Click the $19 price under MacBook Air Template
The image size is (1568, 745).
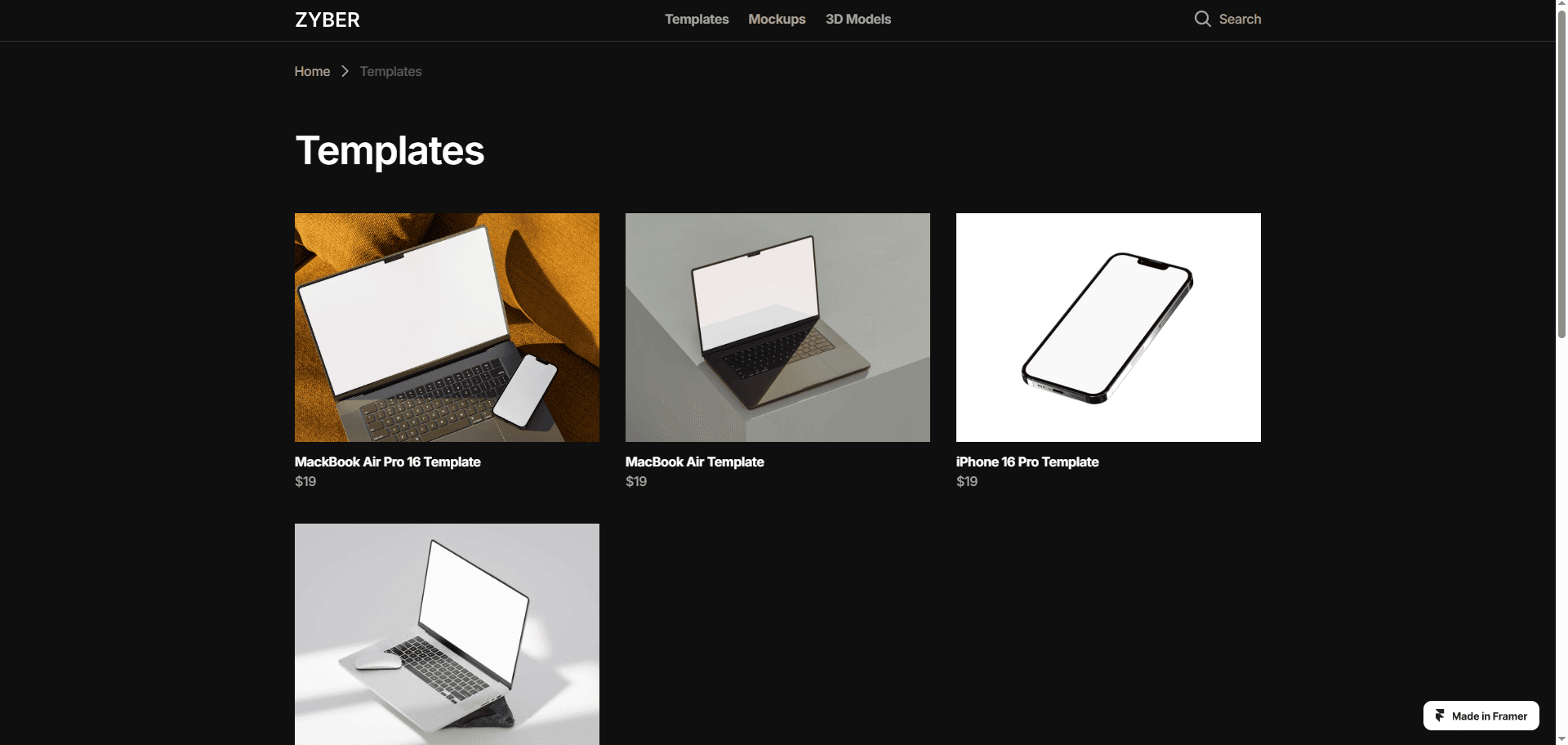(x=636, y=481)
